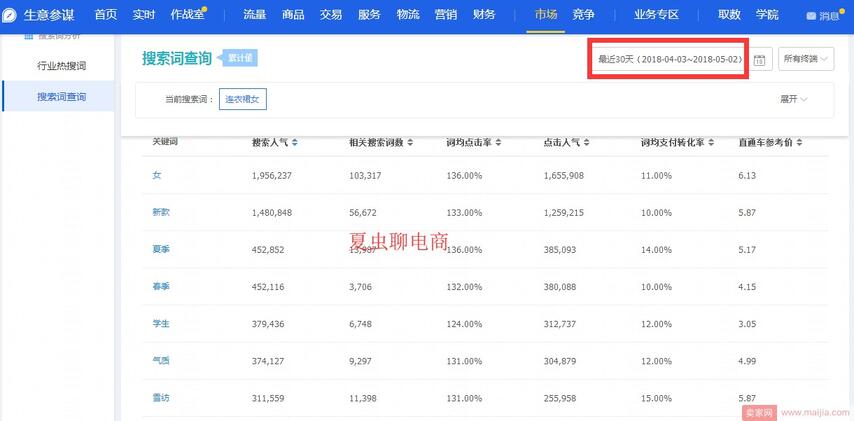Go to 流量 in top navigation
Viewport: 854px width, 421px height.
click(x=255, y=15)
